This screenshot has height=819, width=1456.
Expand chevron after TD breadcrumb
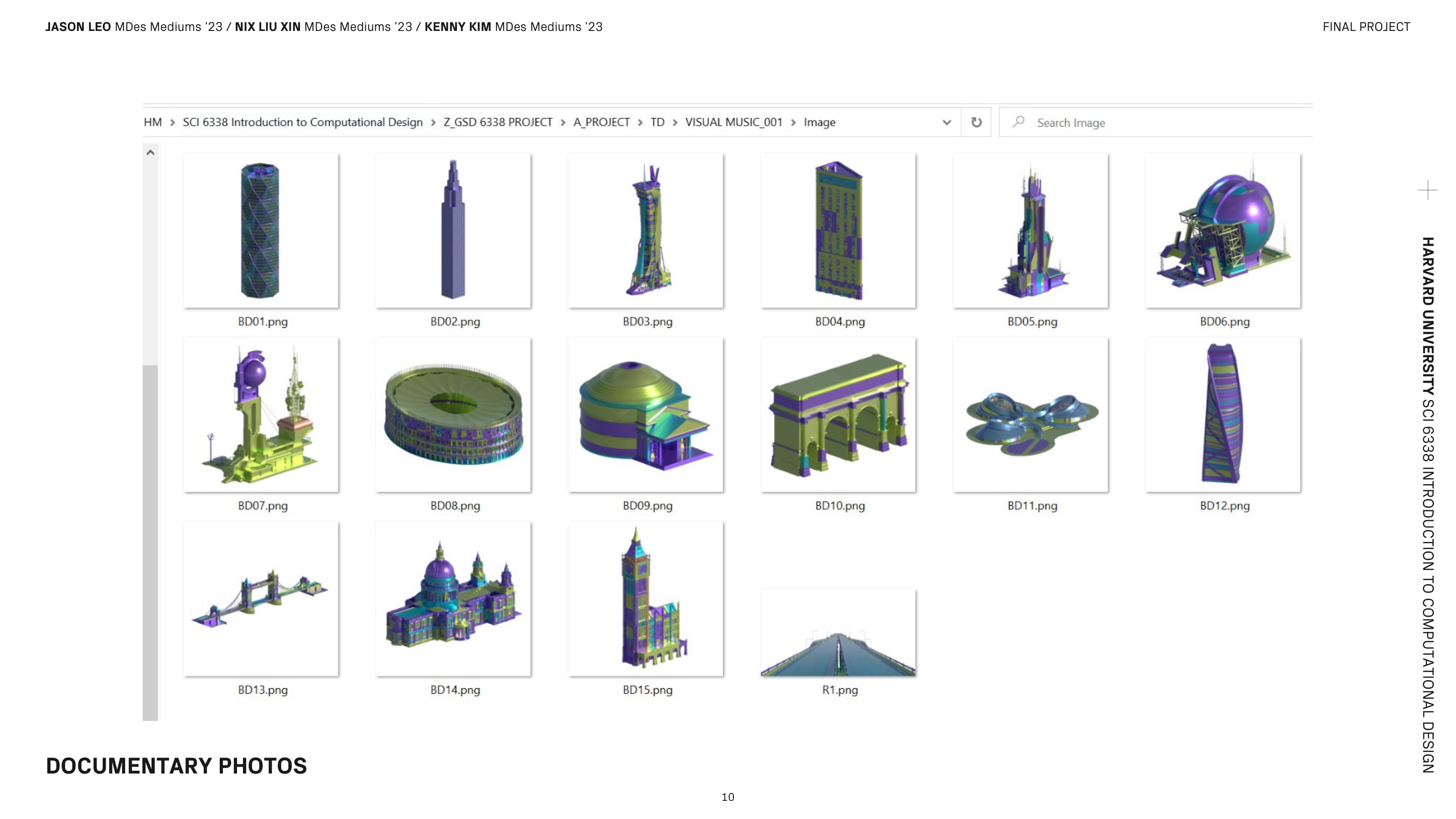[675, 123]
